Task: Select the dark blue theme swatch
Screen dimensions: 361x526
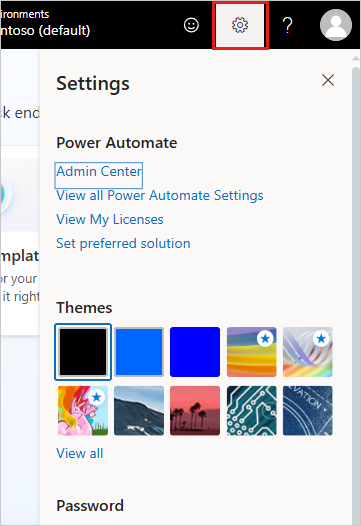Action: (195, 352)
